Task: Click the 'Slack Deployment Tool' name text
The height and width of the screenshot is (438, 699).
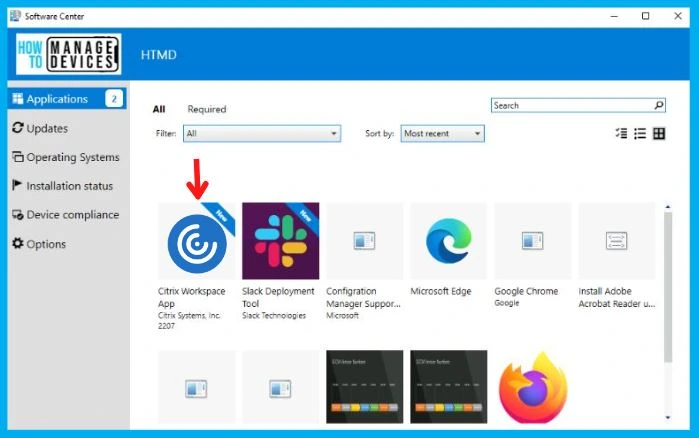Action: pos(278,297)
